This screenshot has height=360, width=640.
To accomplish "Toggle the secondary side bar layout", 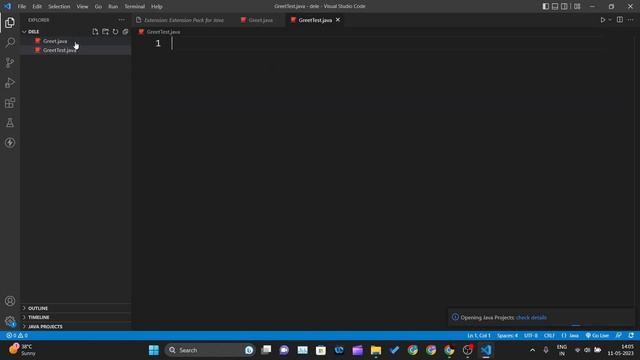I will point(564,6).
